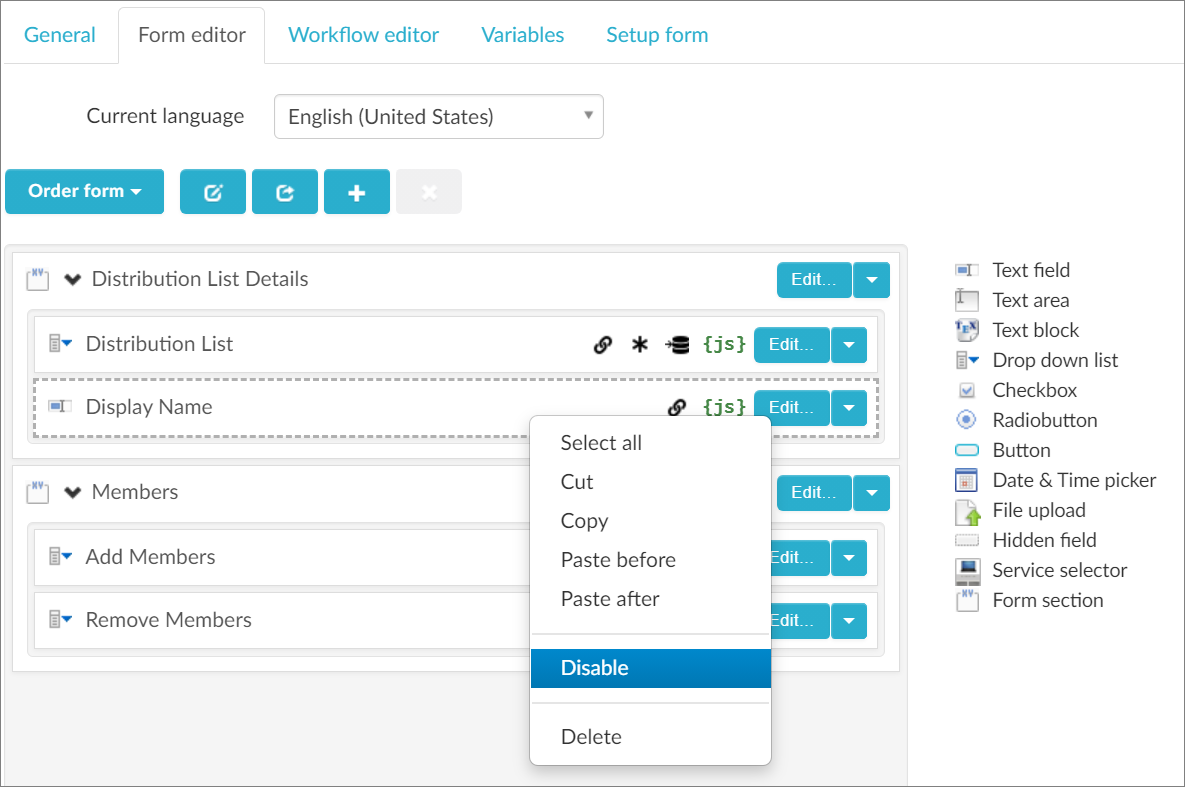Open the Order form dropdown menu
Screen dimensions: 1185x787
pyautogui.click(x=84, y=191)
